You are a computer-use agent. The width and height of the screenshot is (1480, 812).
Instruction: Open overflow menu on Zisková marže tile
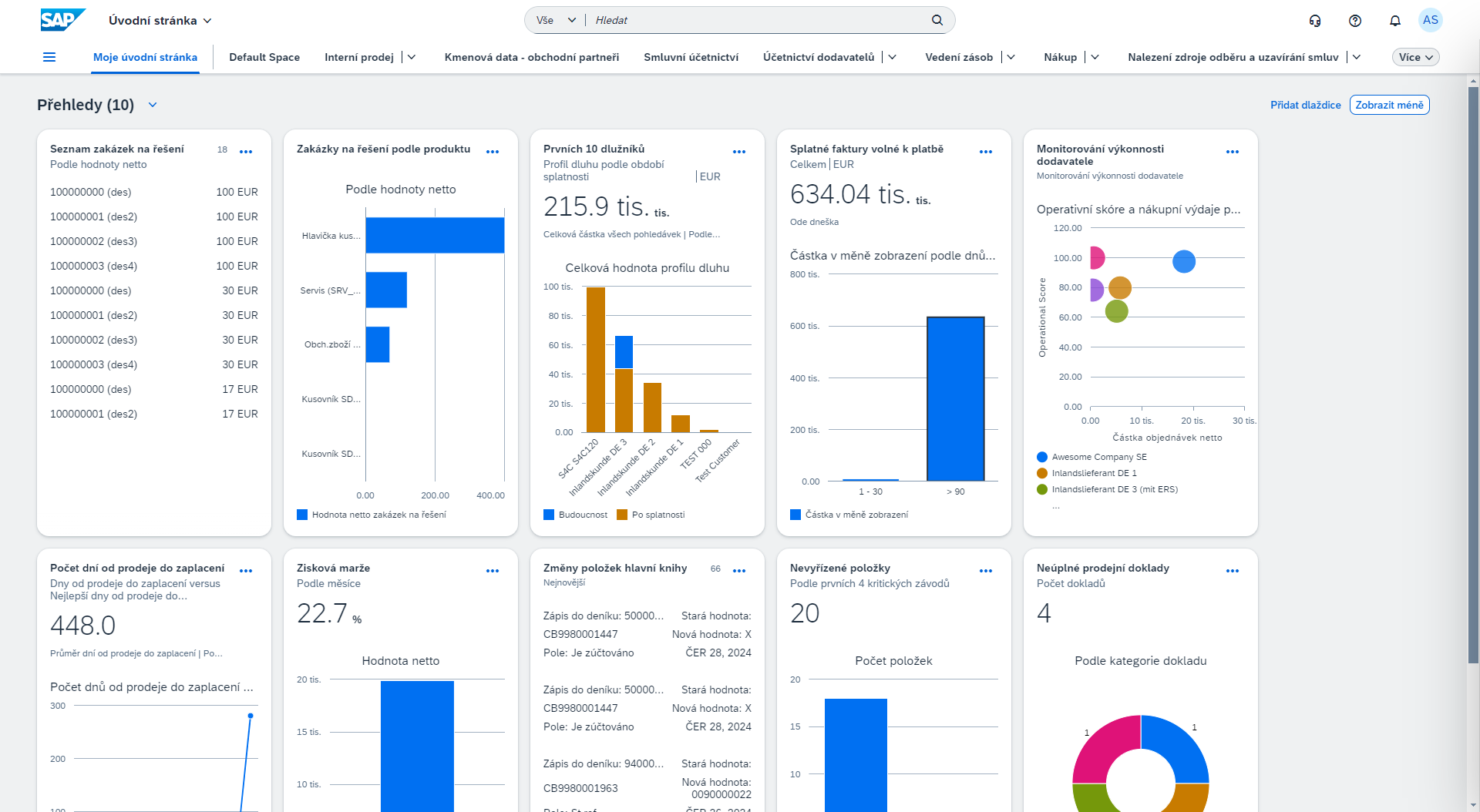493,571
